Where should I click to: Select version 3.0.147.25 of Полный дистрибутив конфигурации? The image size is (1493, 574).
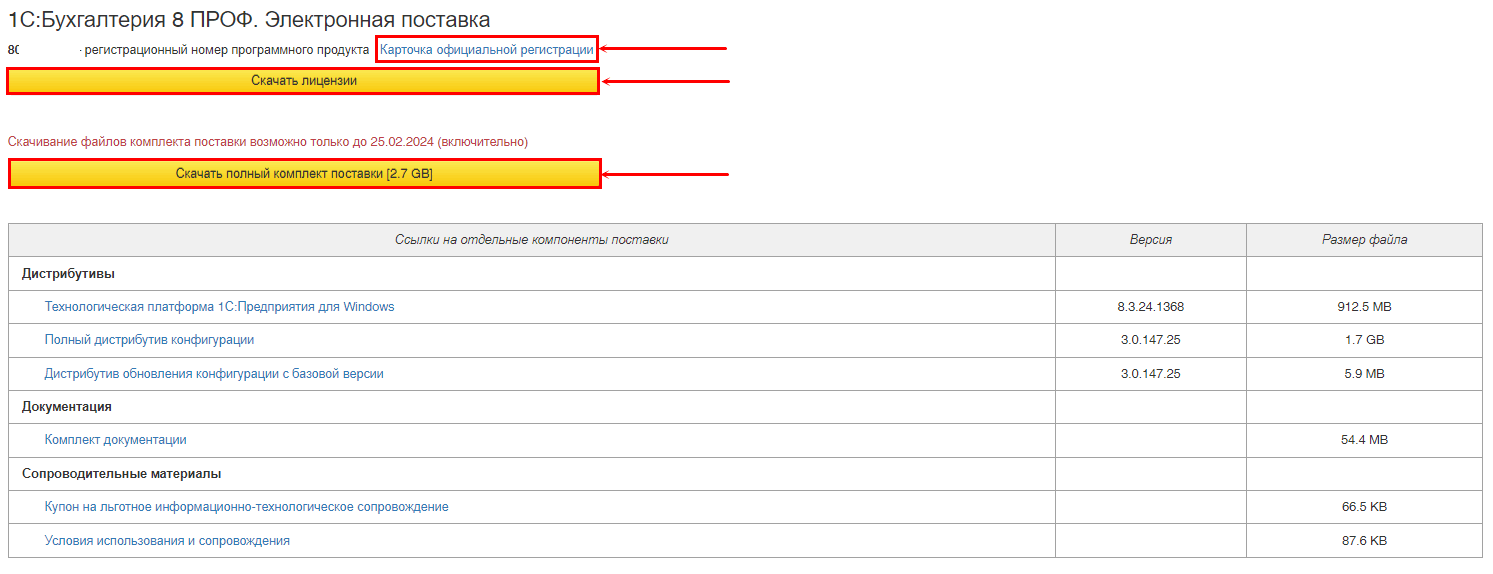1150,340
